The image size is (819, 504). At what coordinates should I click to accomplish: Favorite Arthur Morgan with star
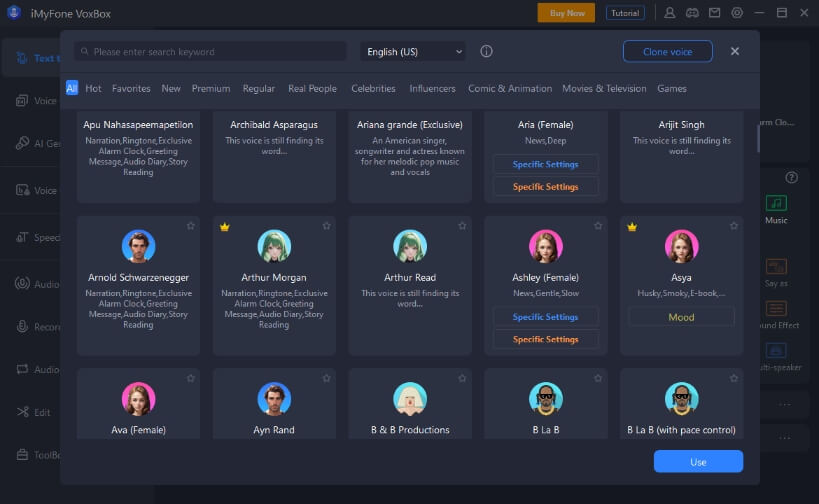pyautogui.click(x=326, y=226)
